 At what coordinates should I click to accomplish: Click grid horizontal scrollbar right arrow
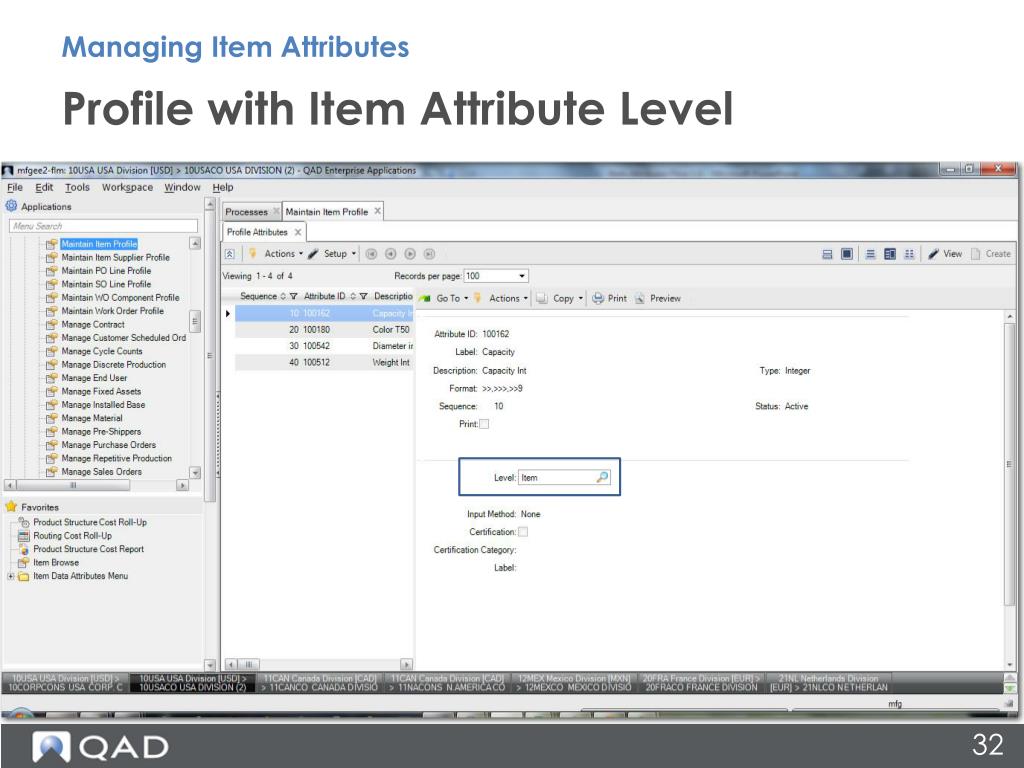point(406,664)
